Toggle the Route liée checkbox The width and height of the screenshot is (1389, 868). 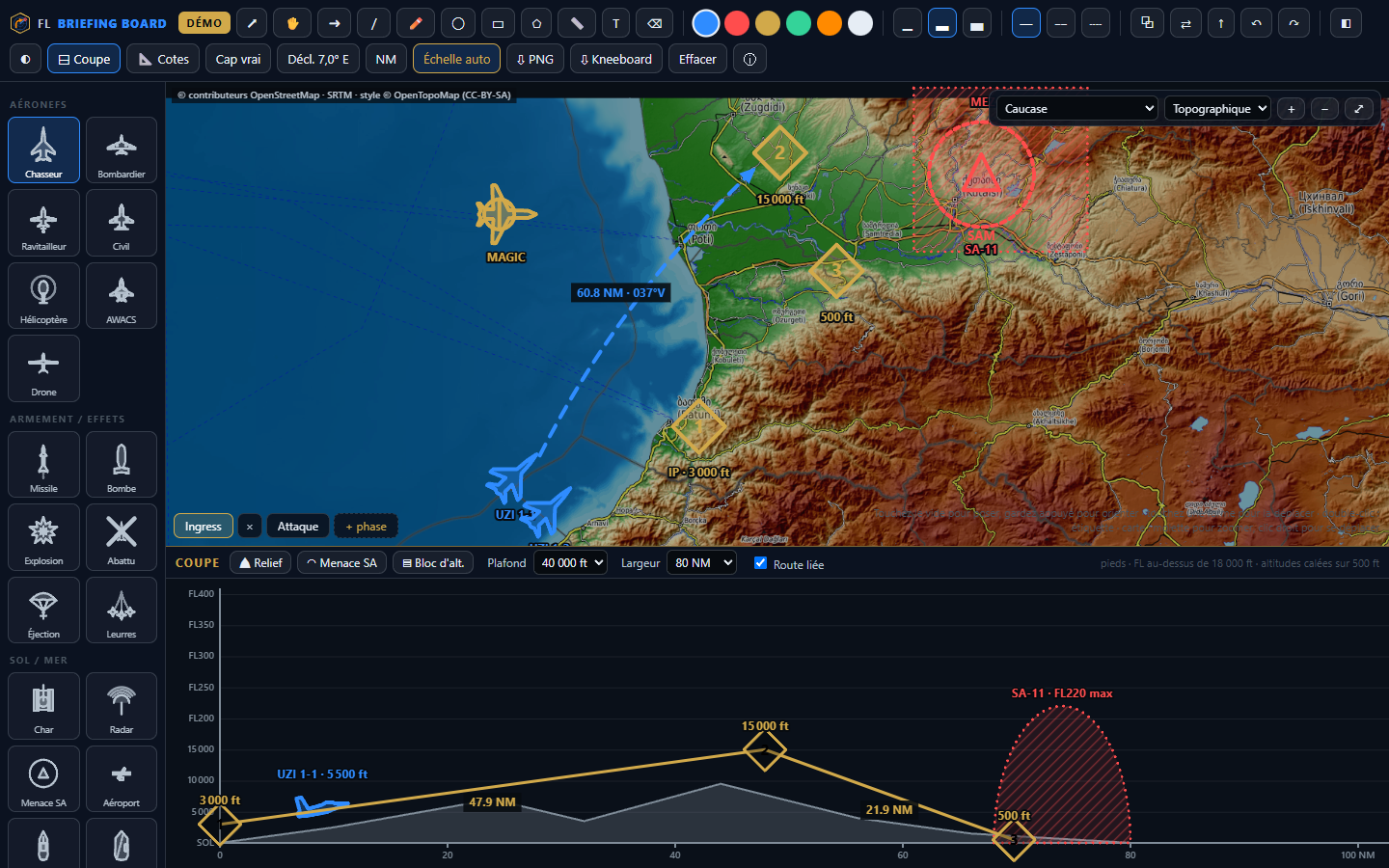pos(761,563)
